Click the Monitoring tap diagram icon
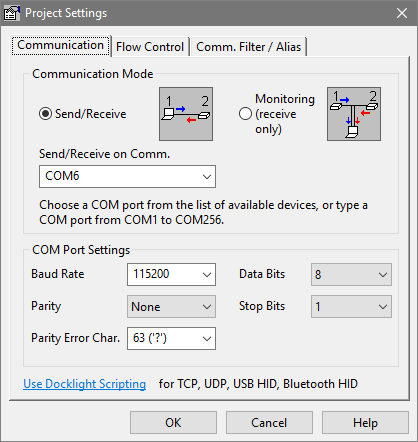418x442 pixels. click(x=354, y=114)
